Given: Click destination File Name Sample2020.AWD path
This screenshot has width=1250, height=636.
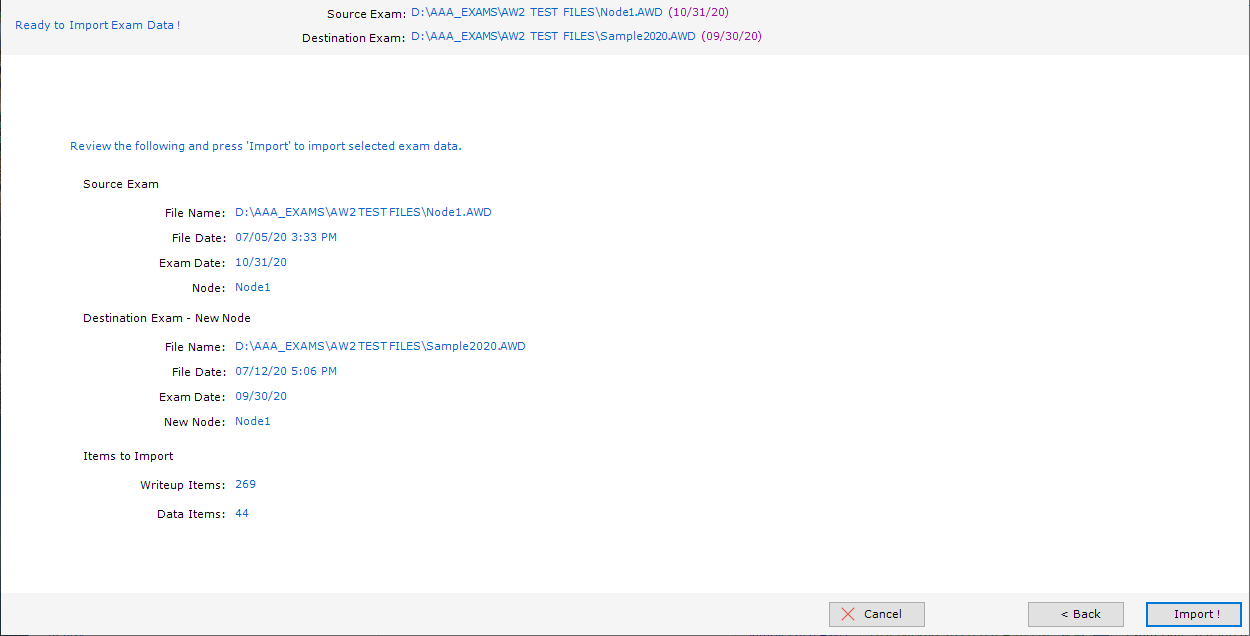Looking at the screenshot, I should (380, 347).
